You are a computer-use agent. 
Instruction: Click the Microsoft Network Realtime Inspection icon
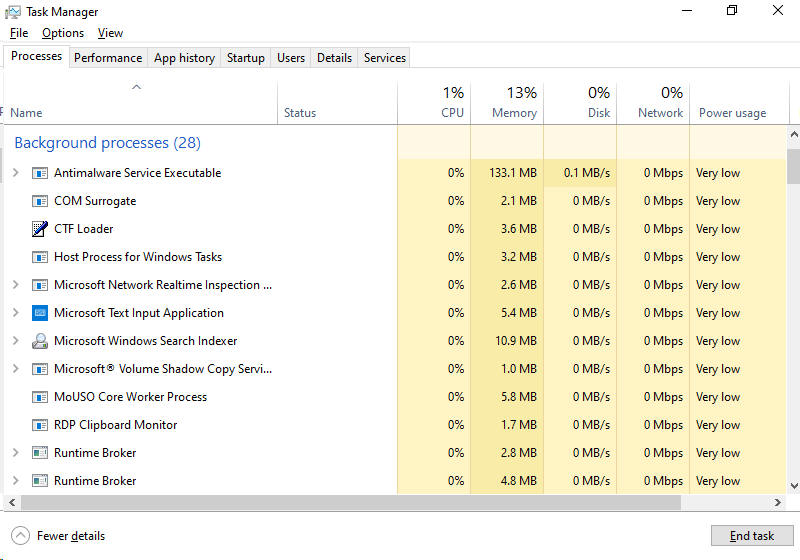(x=40, y=285)
